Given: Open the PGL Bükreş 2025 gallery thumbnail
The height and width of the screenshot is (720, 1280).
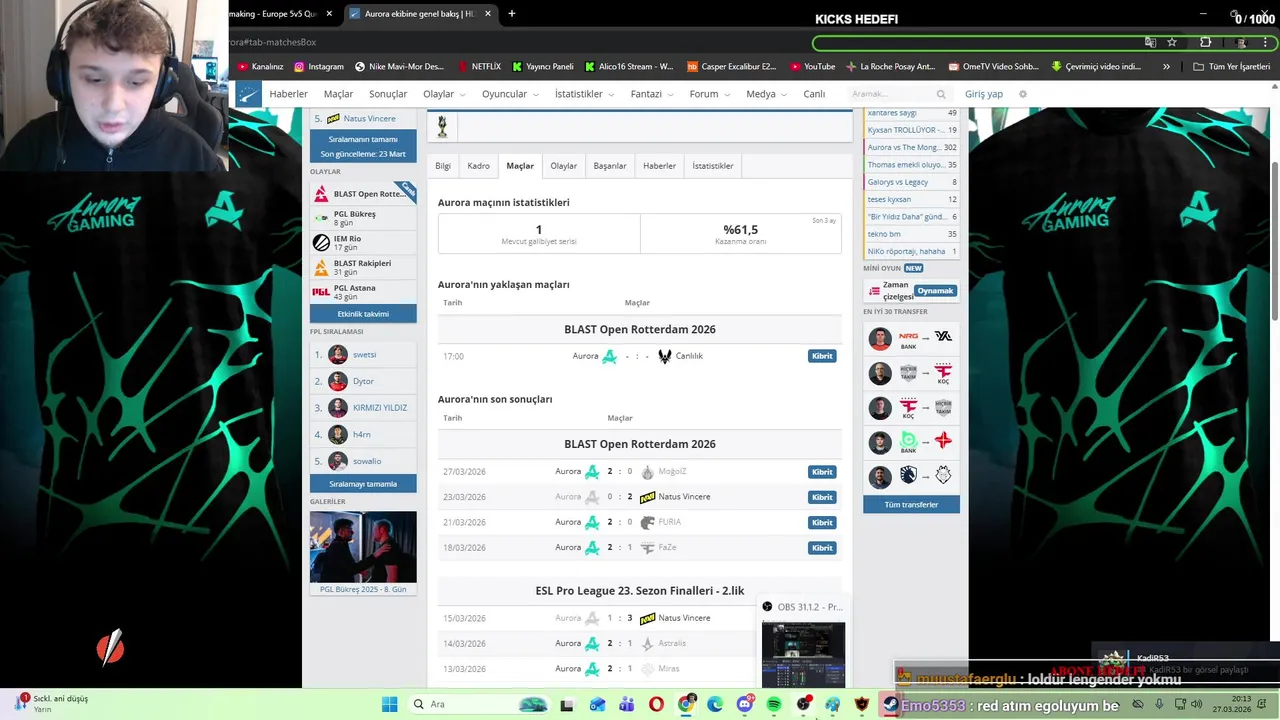Looking at the screenshot, I should (x=363, y=547).
